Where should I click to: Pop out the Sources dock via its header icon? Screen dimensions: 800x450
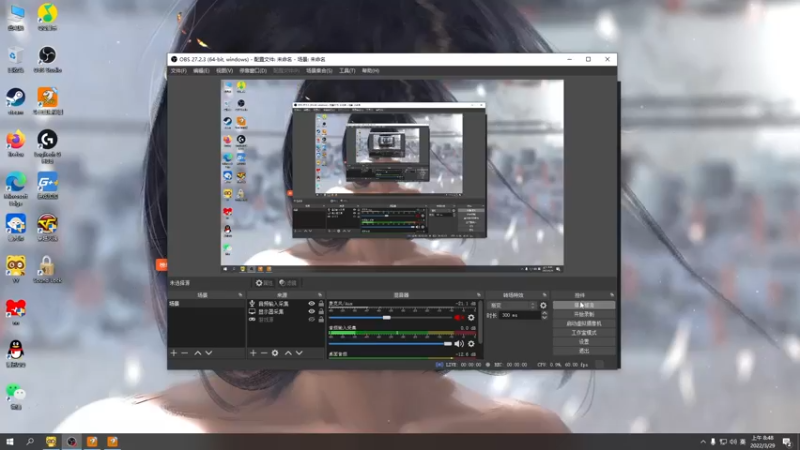320,295
